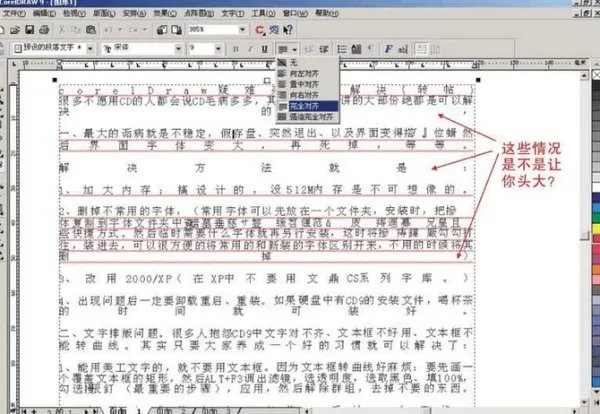Open the 点阵图(B) bitmap menu
The width and height of the screenshot is (600, 414).
point(199,13)
